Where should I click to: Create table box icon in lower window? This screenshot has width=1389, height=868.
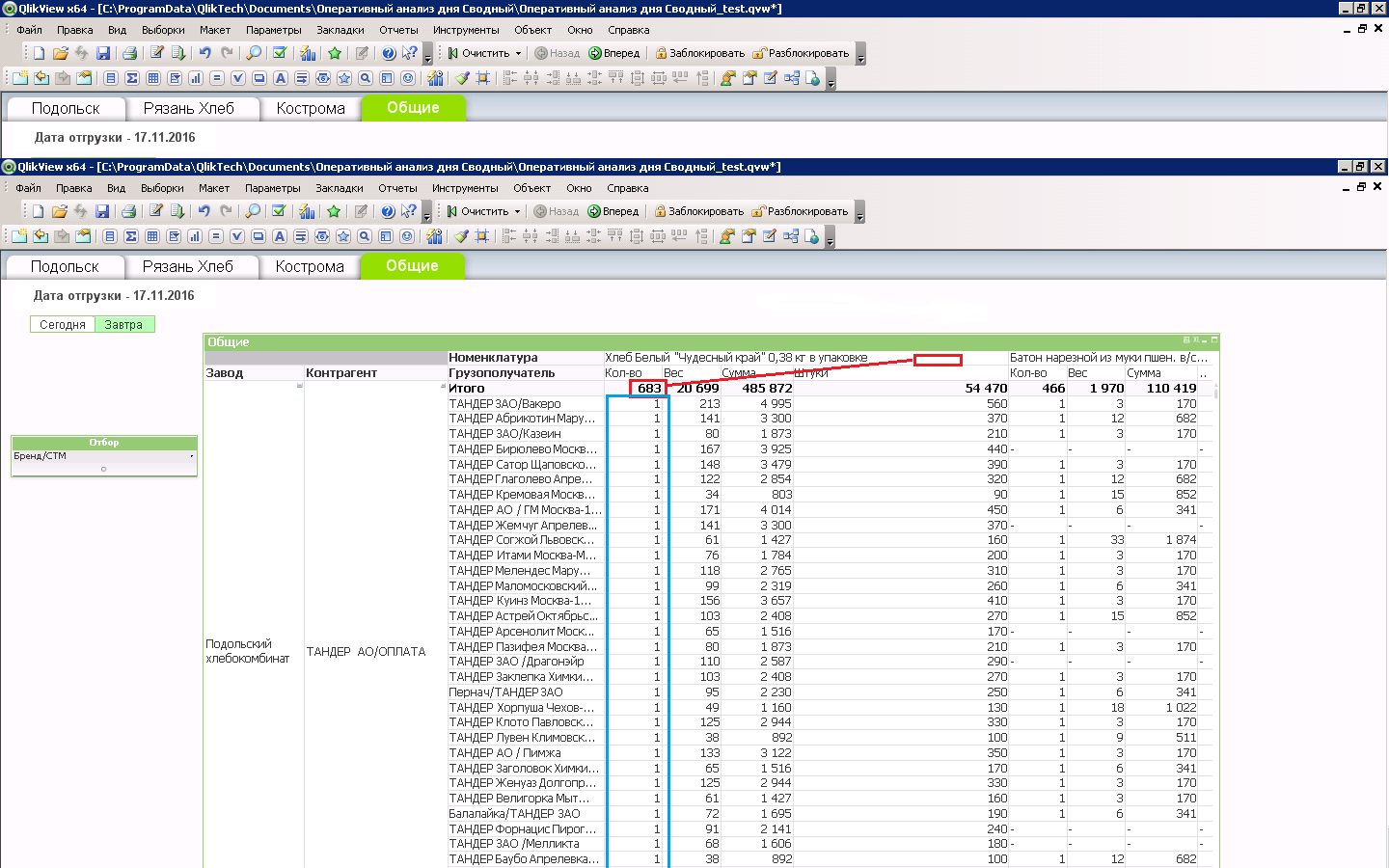tap(152, 236)
